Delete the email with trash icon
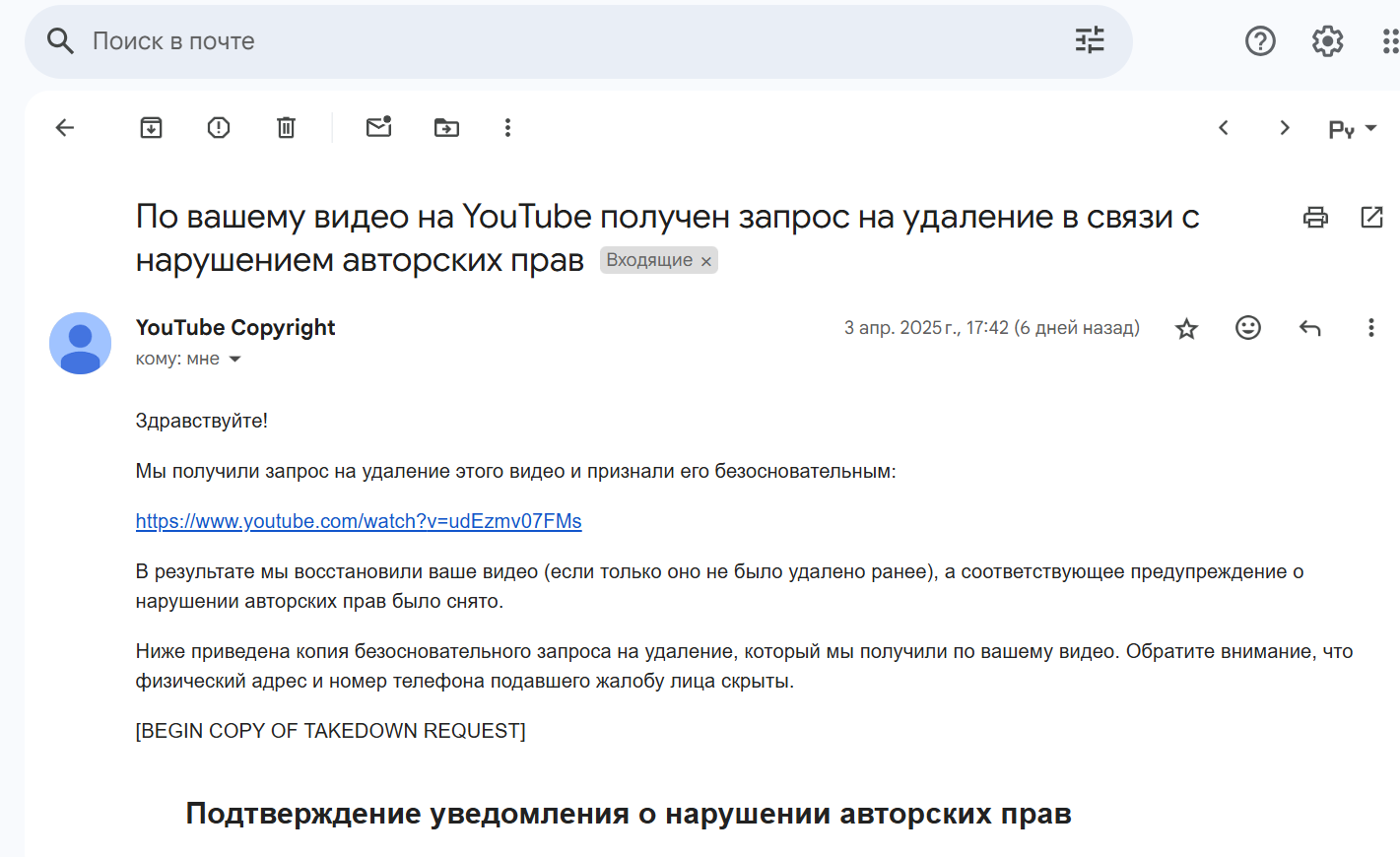Viewport: 1400px width, 857px height. (x=286, y=128)
